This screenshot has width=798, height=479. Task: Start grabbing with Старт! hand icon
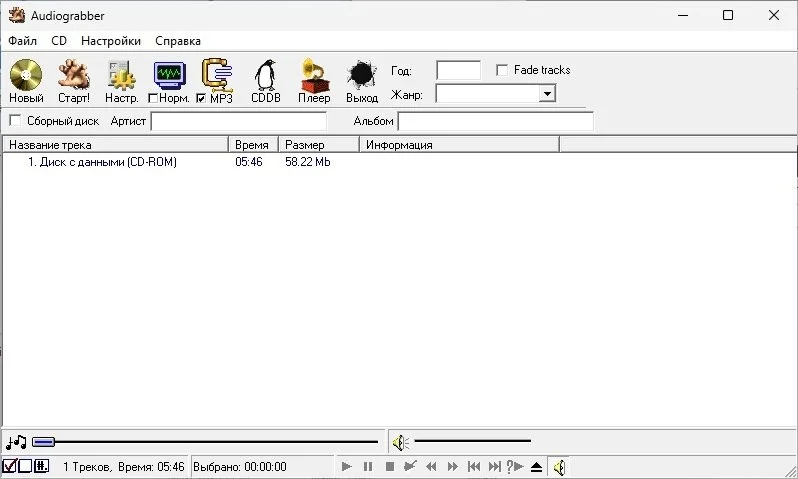point(74,75)
